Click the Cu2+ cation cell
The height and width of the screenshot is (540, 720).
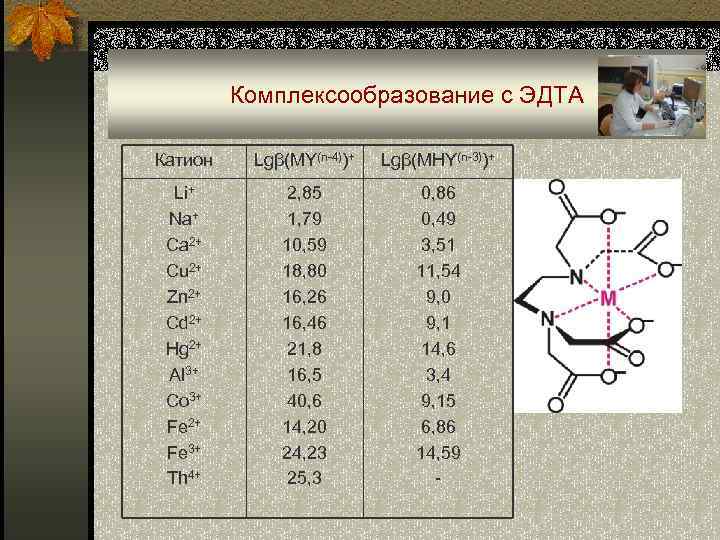pos(184,270)
